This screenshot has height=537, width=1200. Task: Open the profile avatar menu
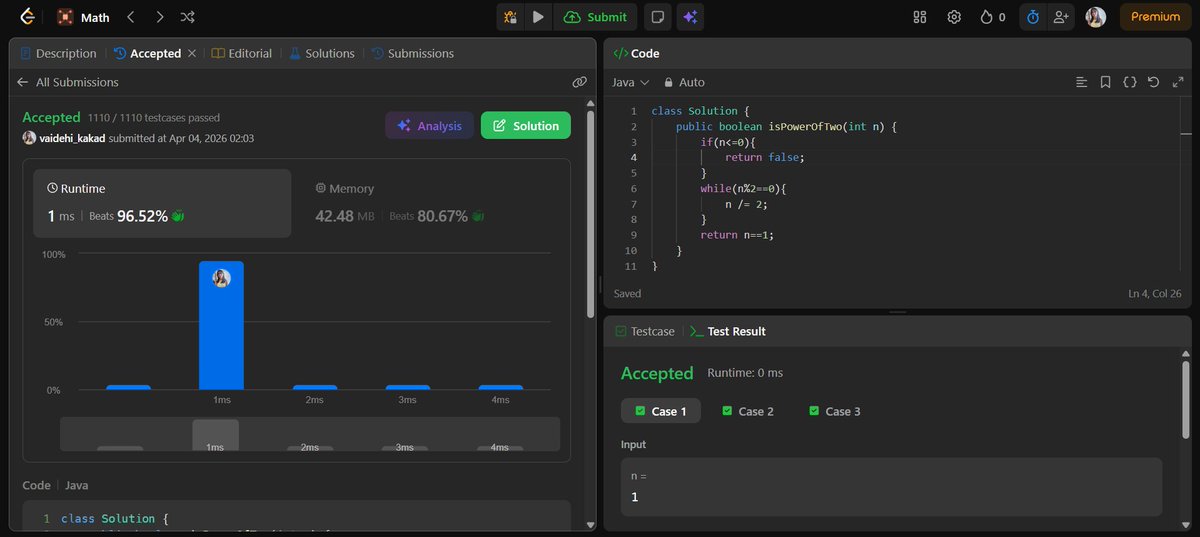(x=1096, y=17)
